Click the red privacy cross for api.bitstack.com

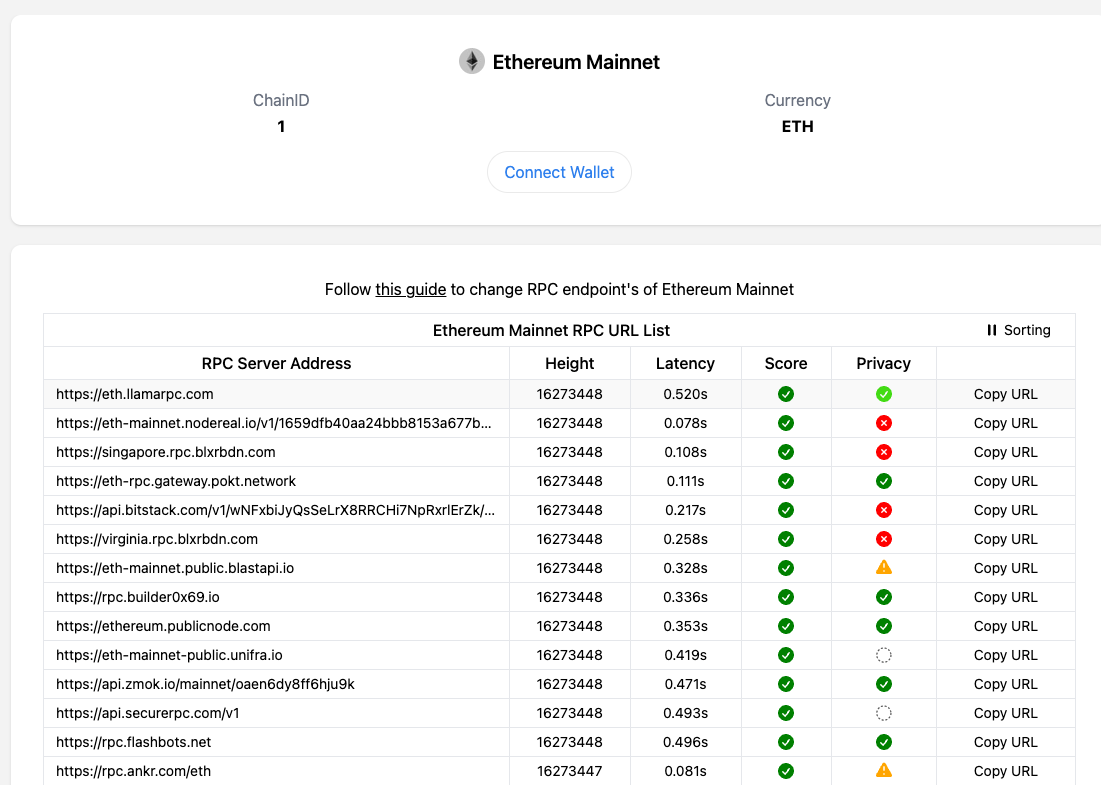coord(884,510)
